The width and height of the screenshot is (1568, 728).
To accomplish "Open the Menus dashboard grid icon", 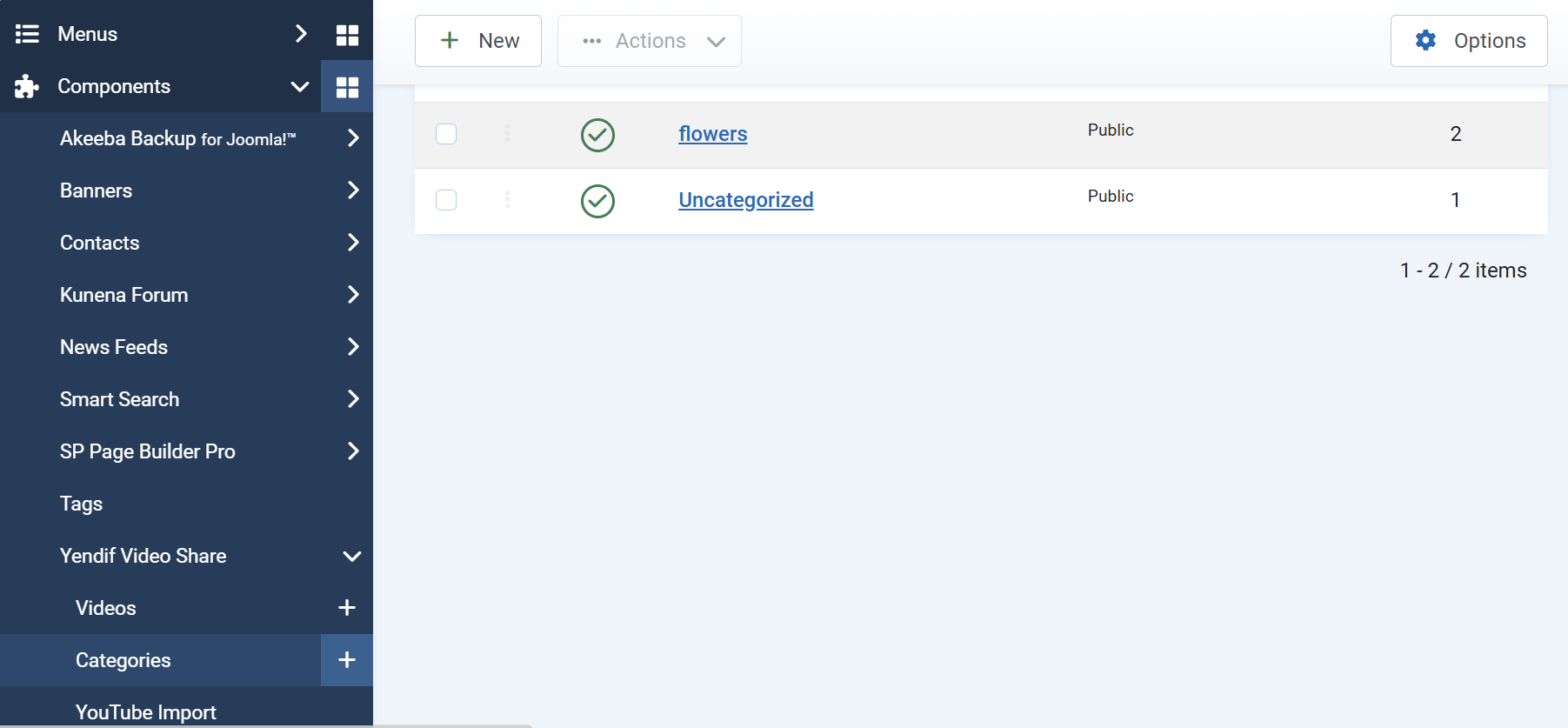I will (347, 35).
